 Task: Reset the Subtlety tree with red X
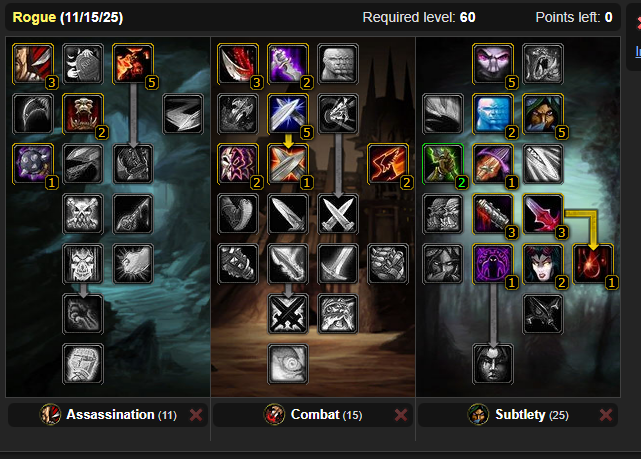point(605,415)
